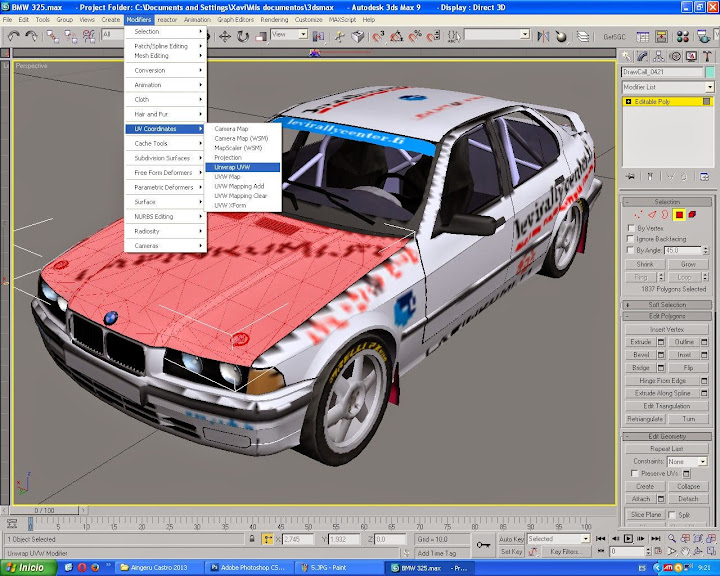This screenshot has height=576, width=720.
Task: Click Configure Modifier Sets icon
Action: pyautogui.click(x=704, y=176)
